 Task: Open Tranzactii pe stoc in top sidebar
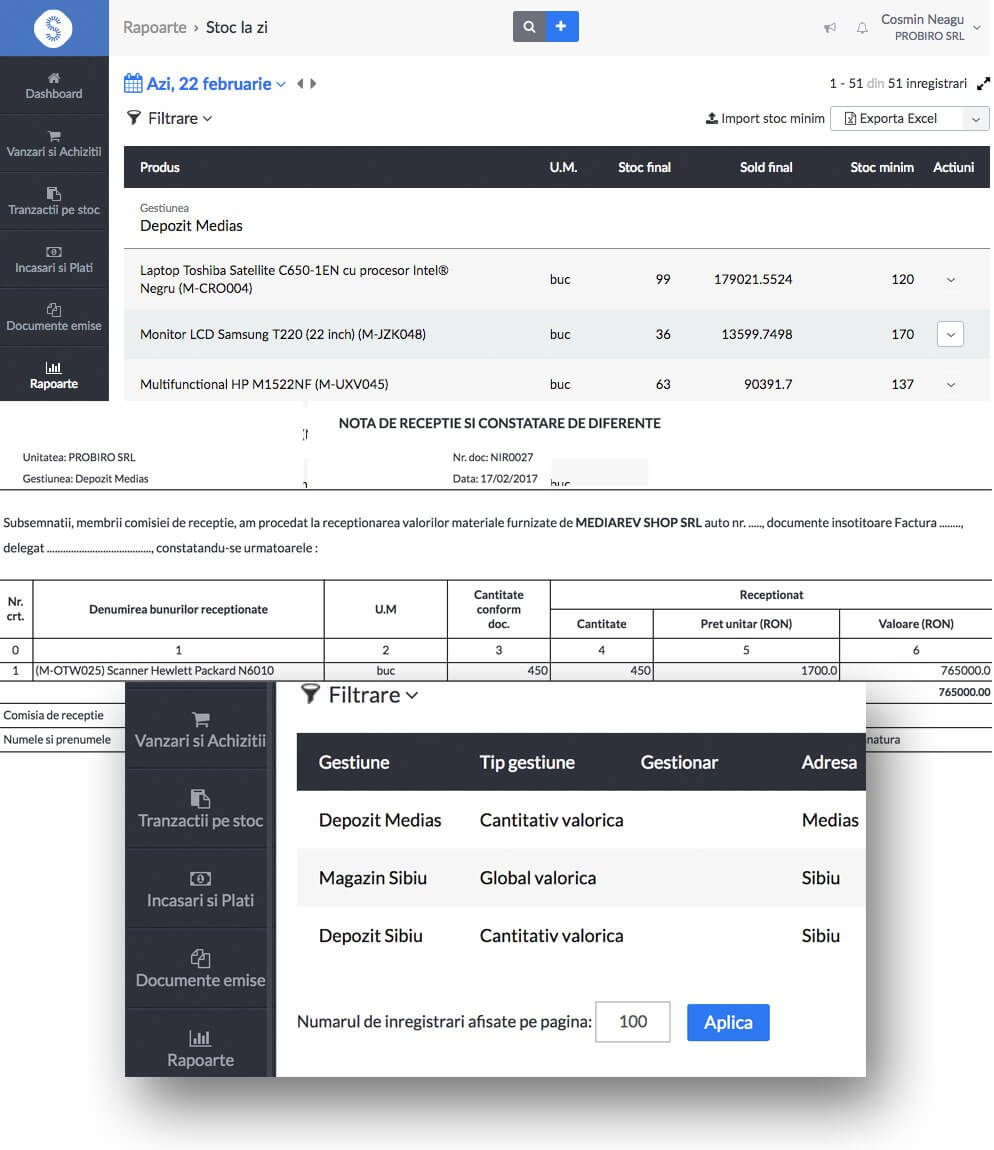tap(54, 201)
